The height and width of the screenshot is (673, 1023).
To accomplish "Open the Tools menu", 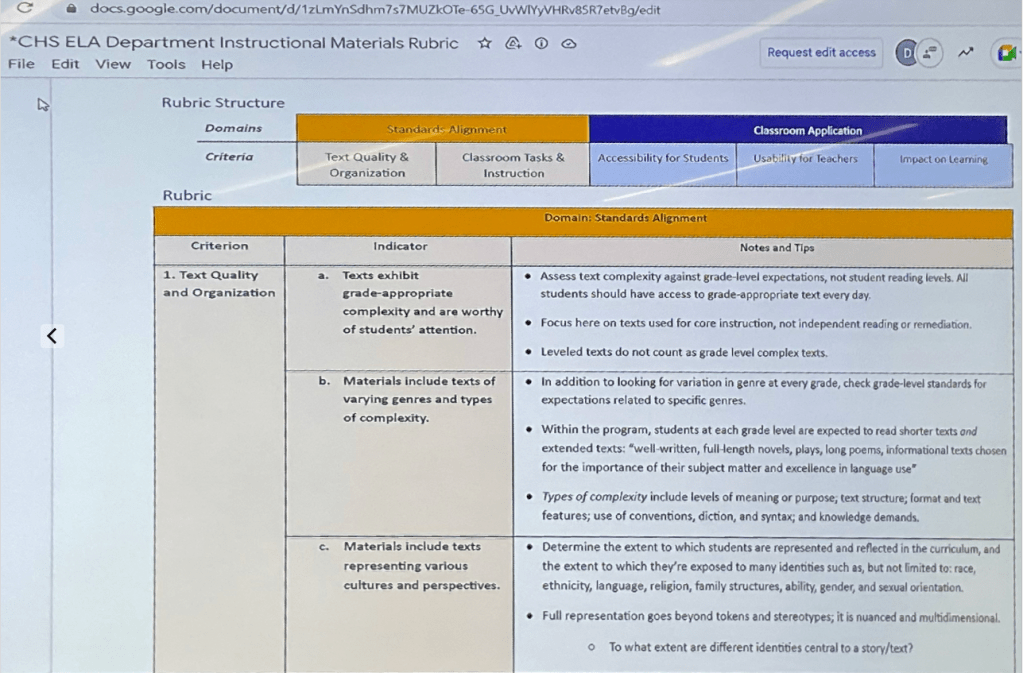I will (166, 65).
